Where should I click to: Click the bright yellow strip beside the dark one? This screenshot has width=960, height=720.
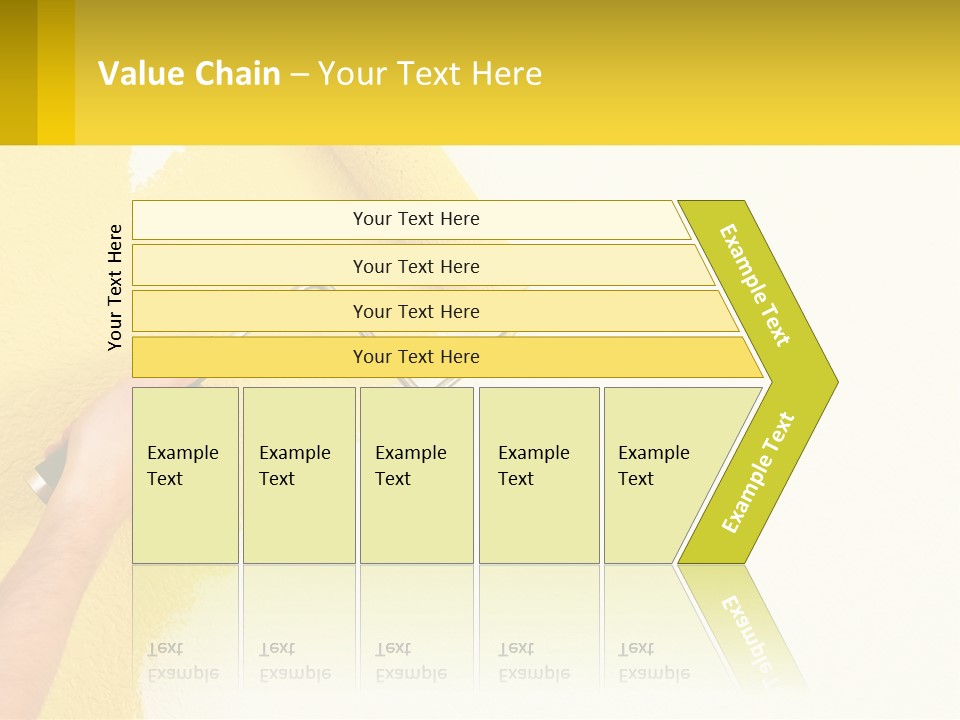click(56, 72)
